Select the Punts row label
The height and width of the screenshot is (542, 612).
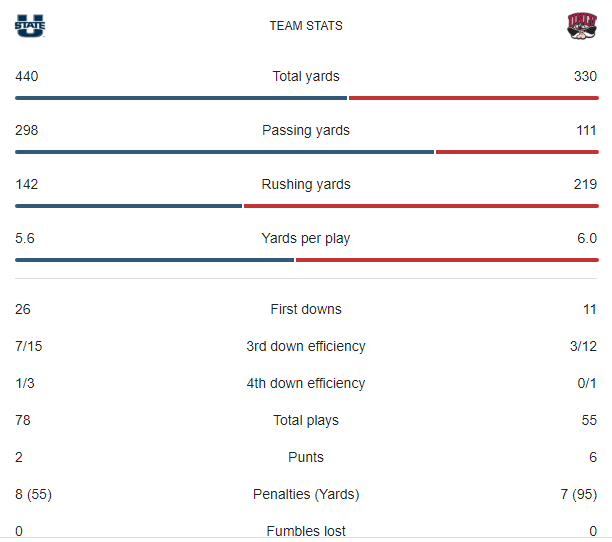[x=306, y=458]
